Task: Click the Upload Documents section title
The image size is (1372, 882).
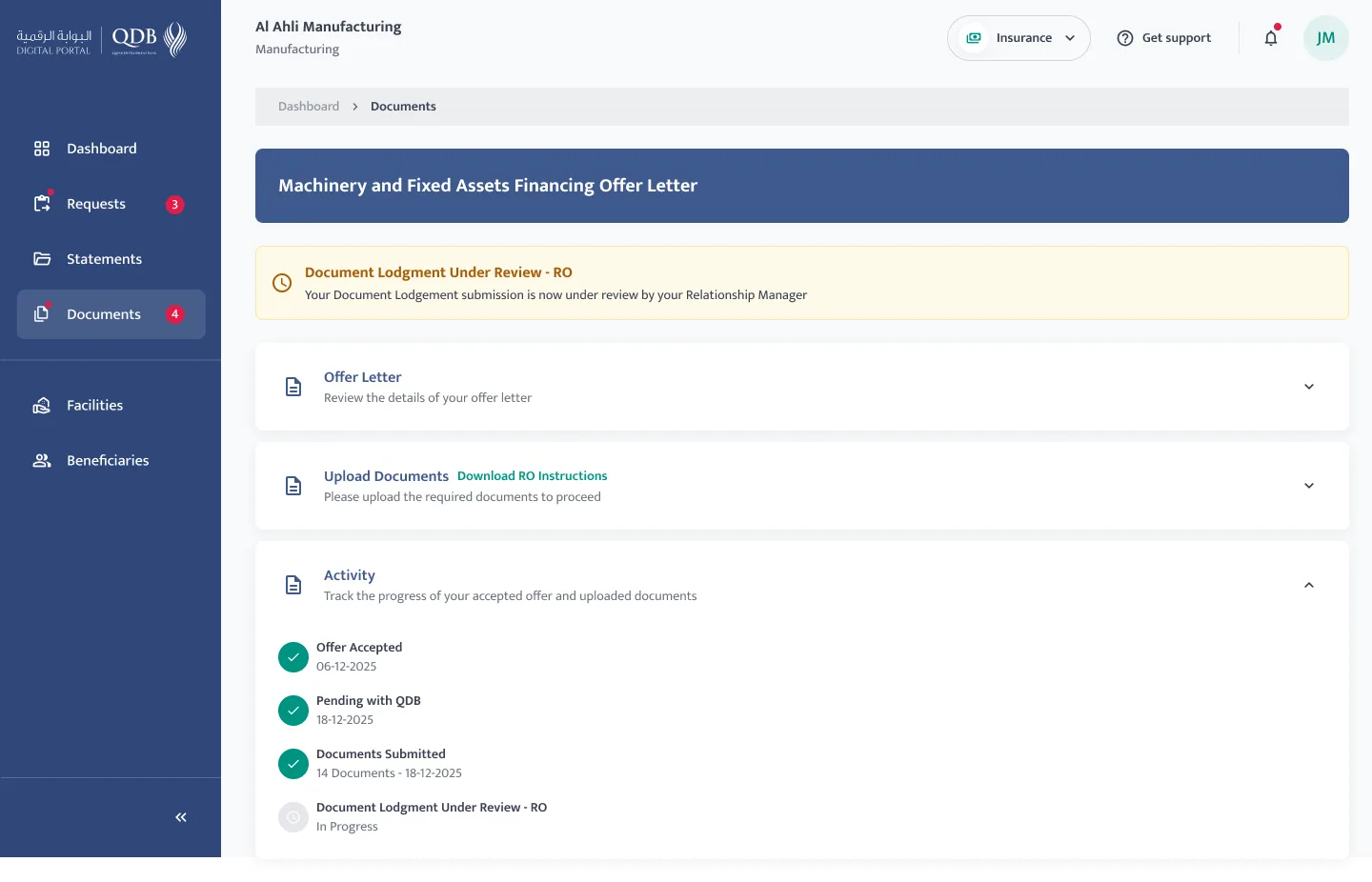Action: click(386, 476)
